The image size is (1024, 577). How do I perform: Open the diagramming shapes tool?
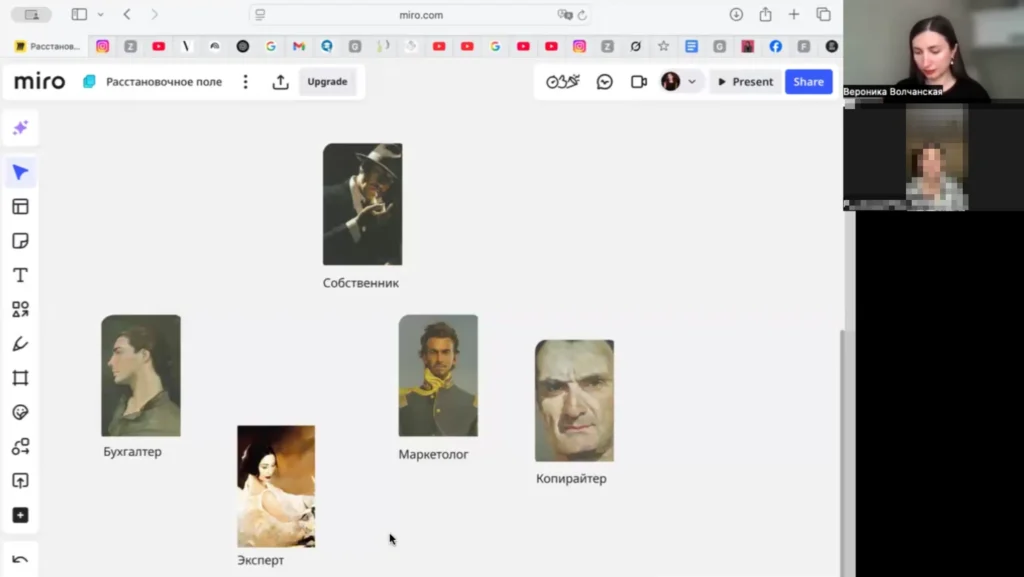pos(20,446)
